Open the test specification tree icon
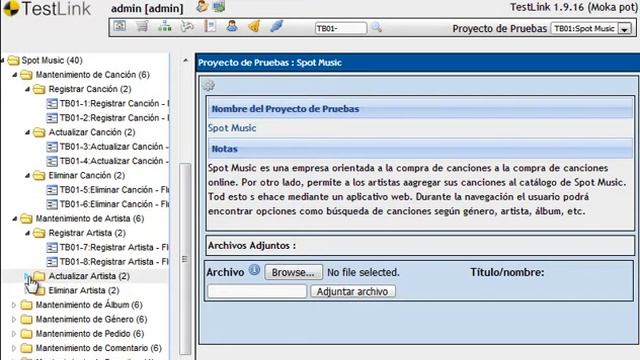 click(165, 26)
